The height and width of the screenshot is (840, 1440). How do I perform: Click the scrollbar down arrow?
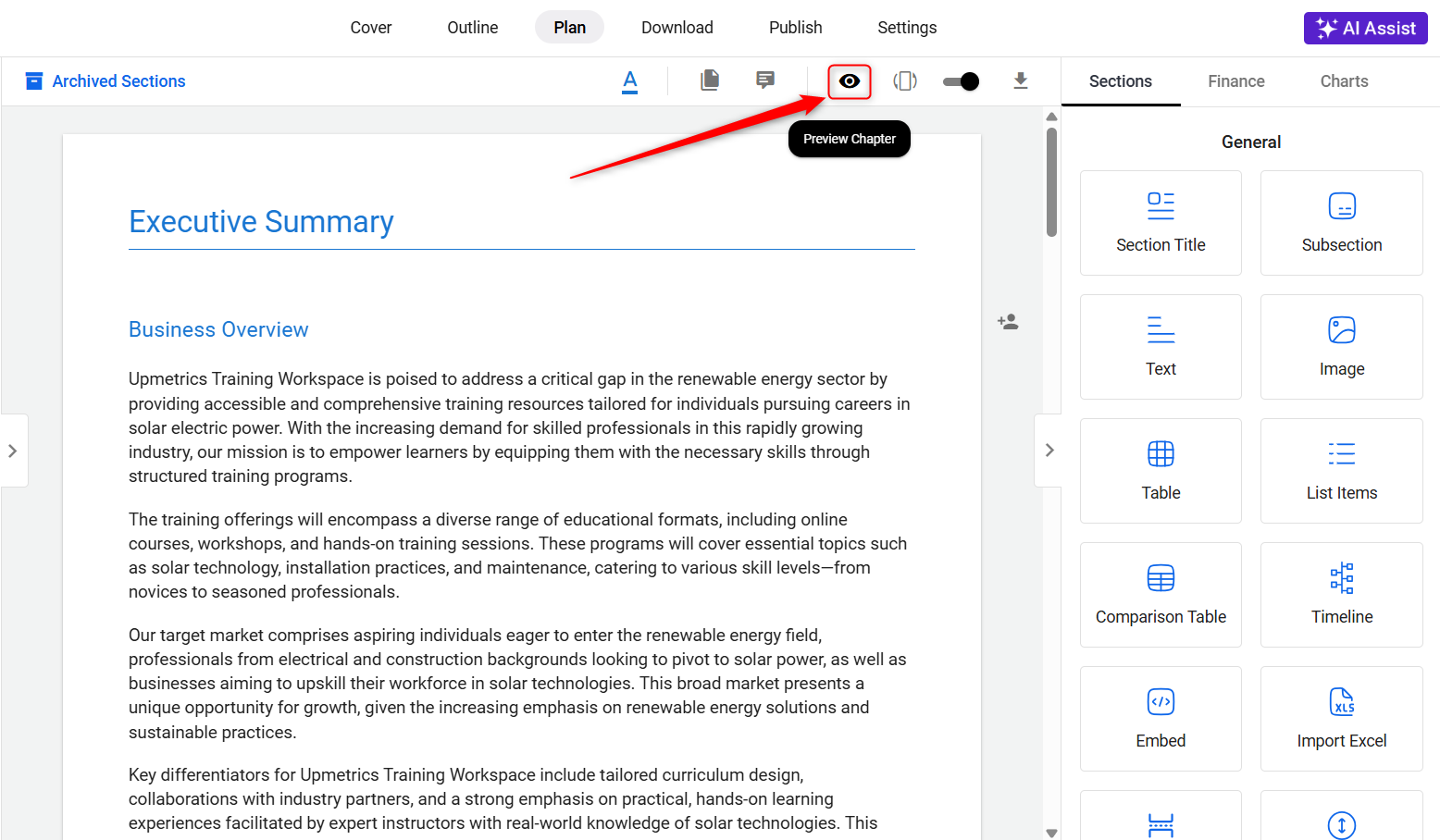point(1051,833)
